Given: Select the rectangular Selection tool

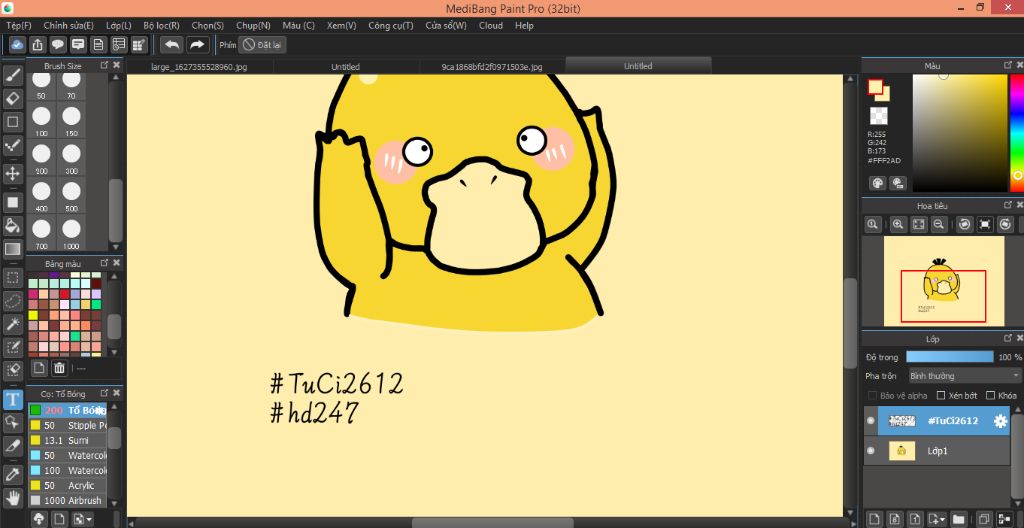Looking at the screenshot, I should 12,278.
